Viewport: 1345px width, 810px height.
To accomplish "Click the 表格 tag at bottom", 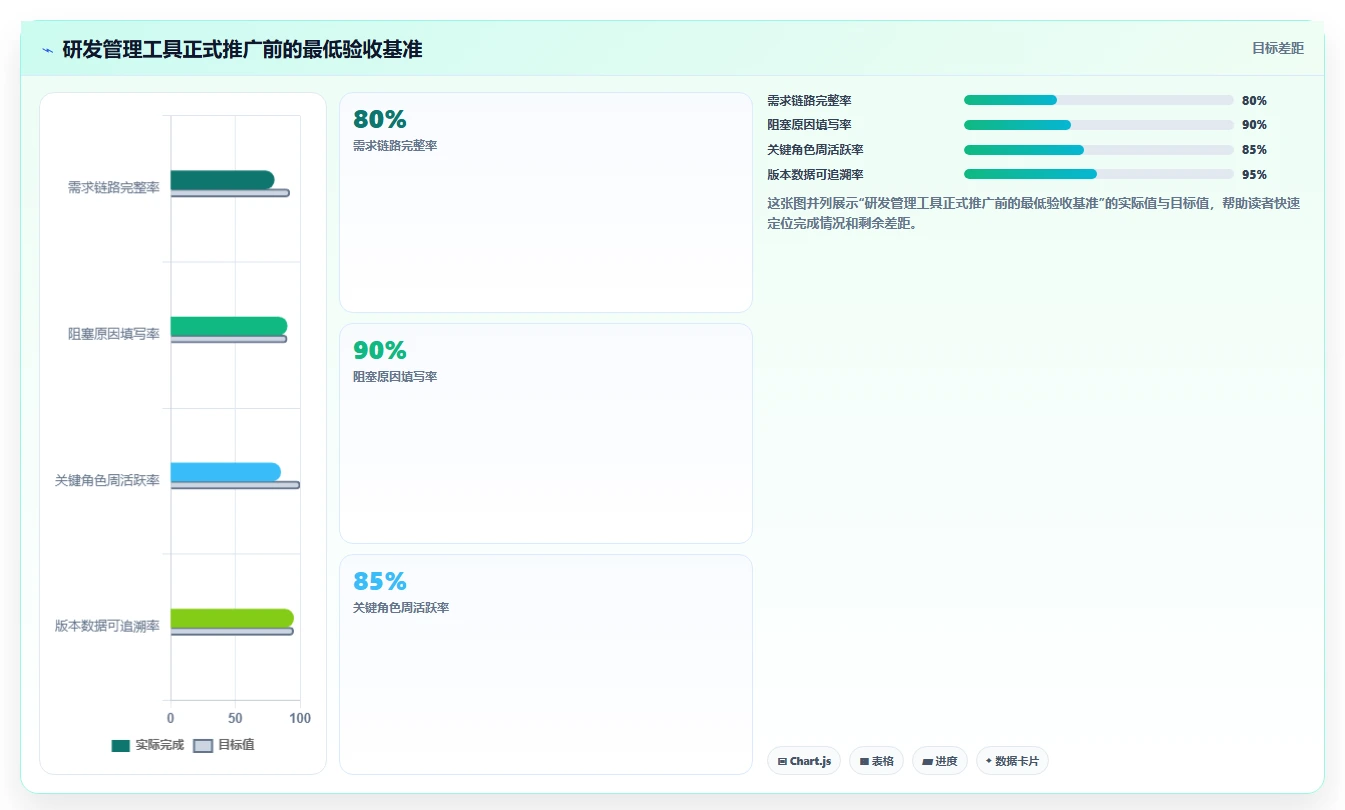I will pos(876,761).
